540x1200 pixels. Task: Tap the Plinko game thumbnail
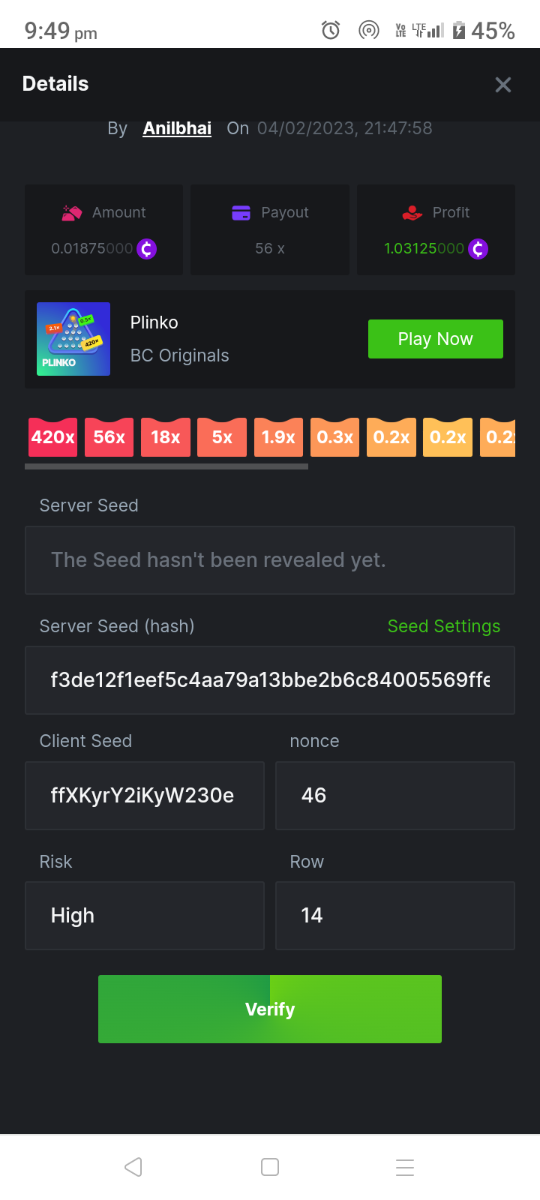click(73, 339)
